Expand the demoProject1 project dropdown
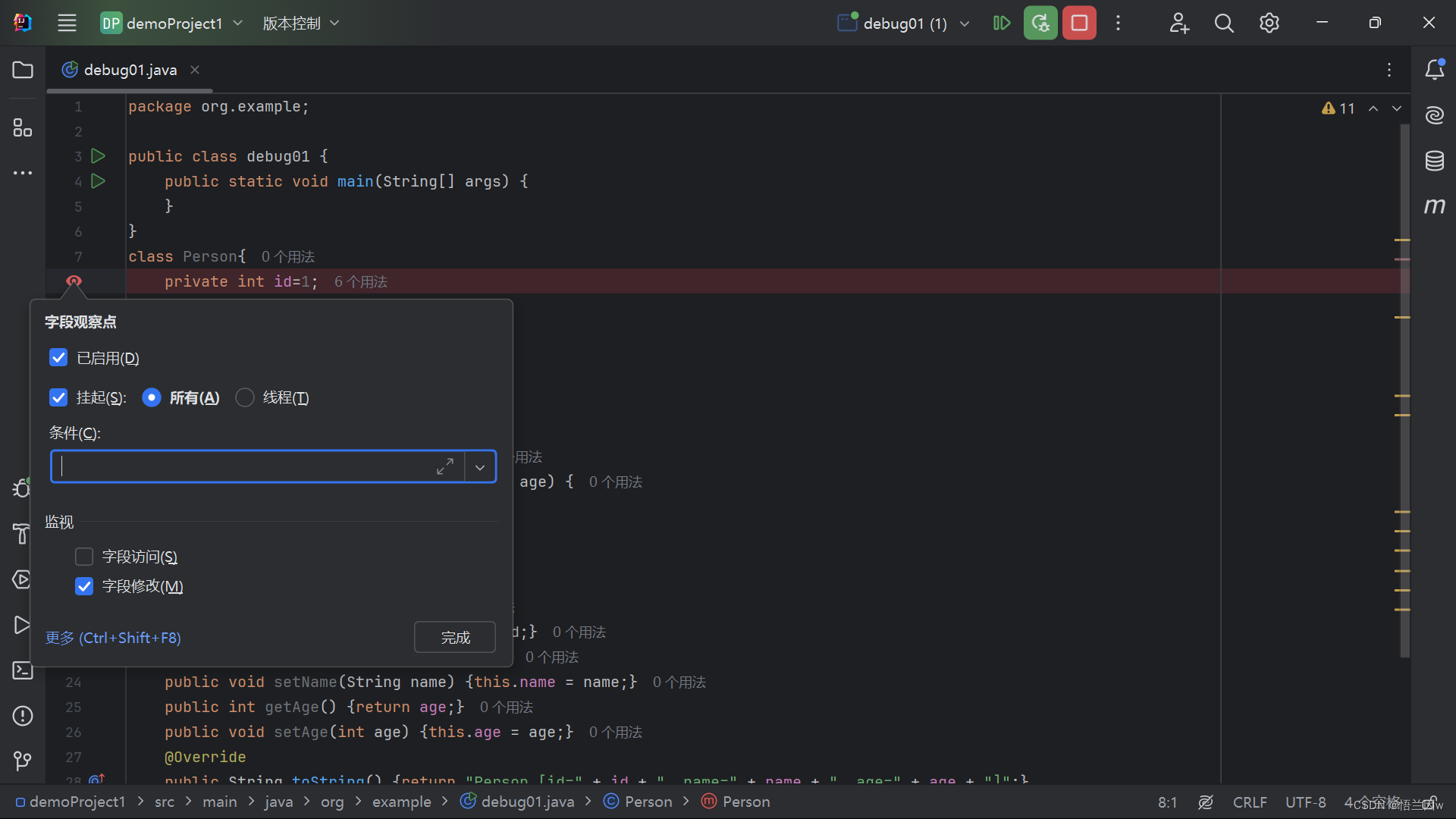This screenshot has height=819, width=1456. tap(172, 23)
